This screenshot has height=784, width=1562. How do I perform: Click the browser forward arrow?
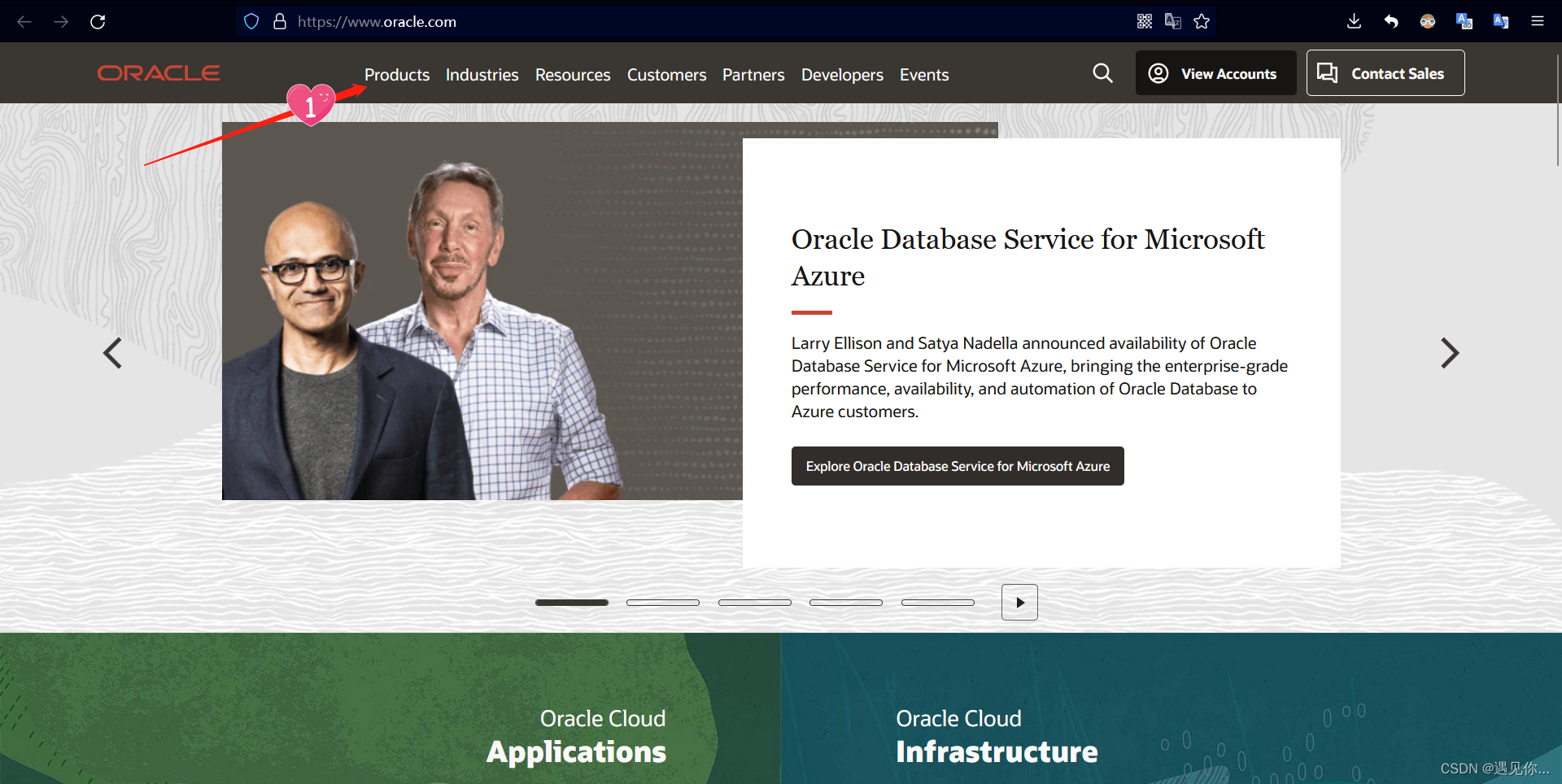tap(61, 21)
